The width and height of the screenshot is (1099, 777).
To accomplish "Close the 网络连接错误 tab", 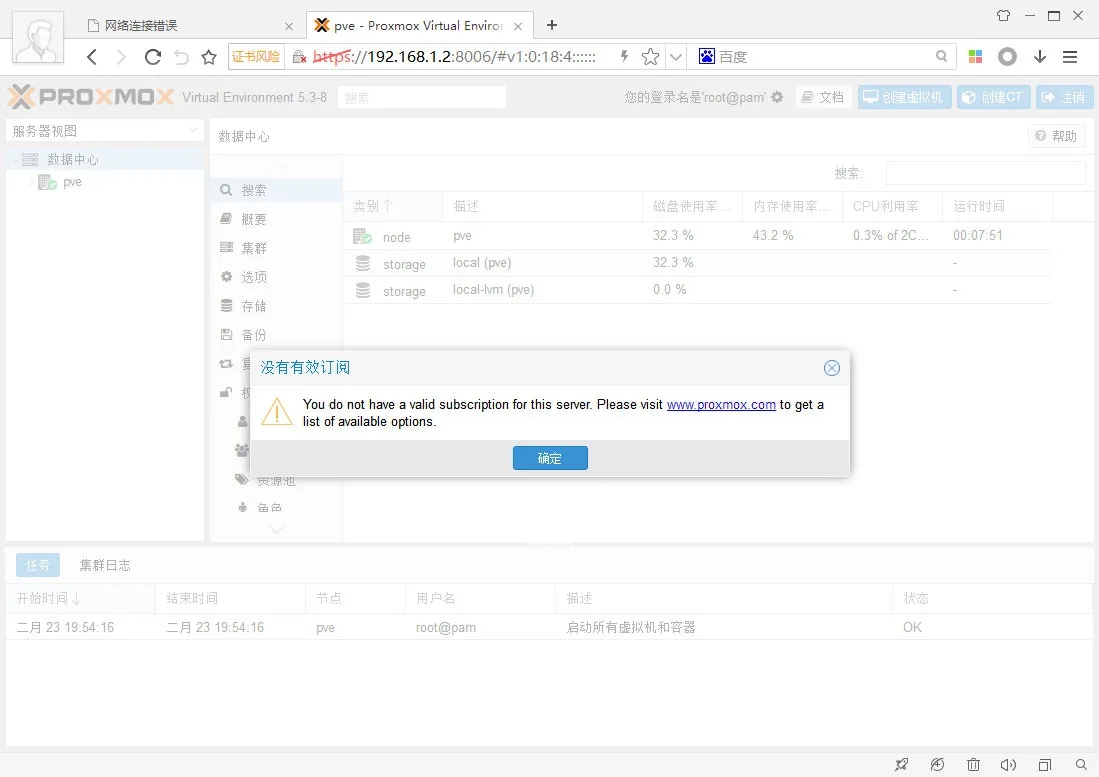I will pos(289,26).
